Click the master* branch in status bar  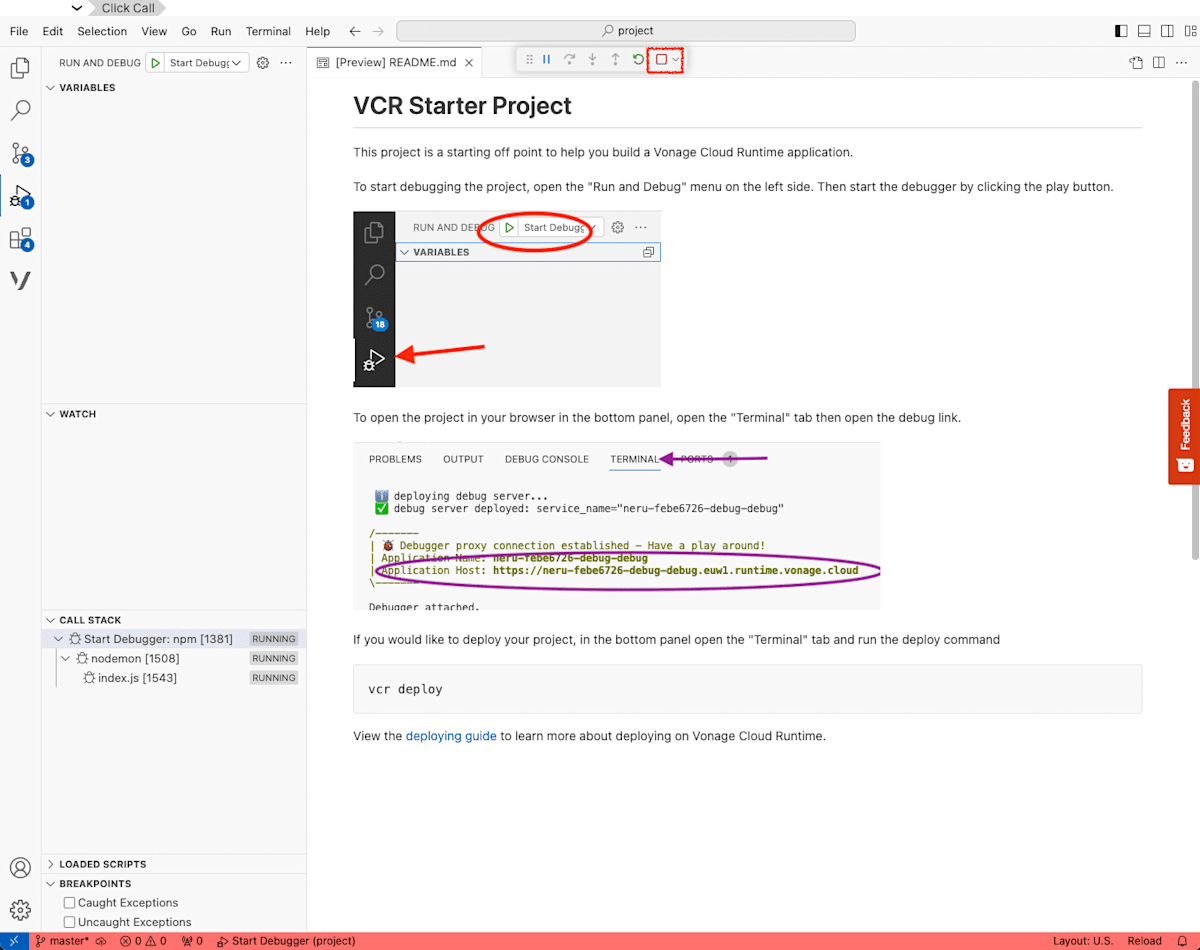click(62, 941)
